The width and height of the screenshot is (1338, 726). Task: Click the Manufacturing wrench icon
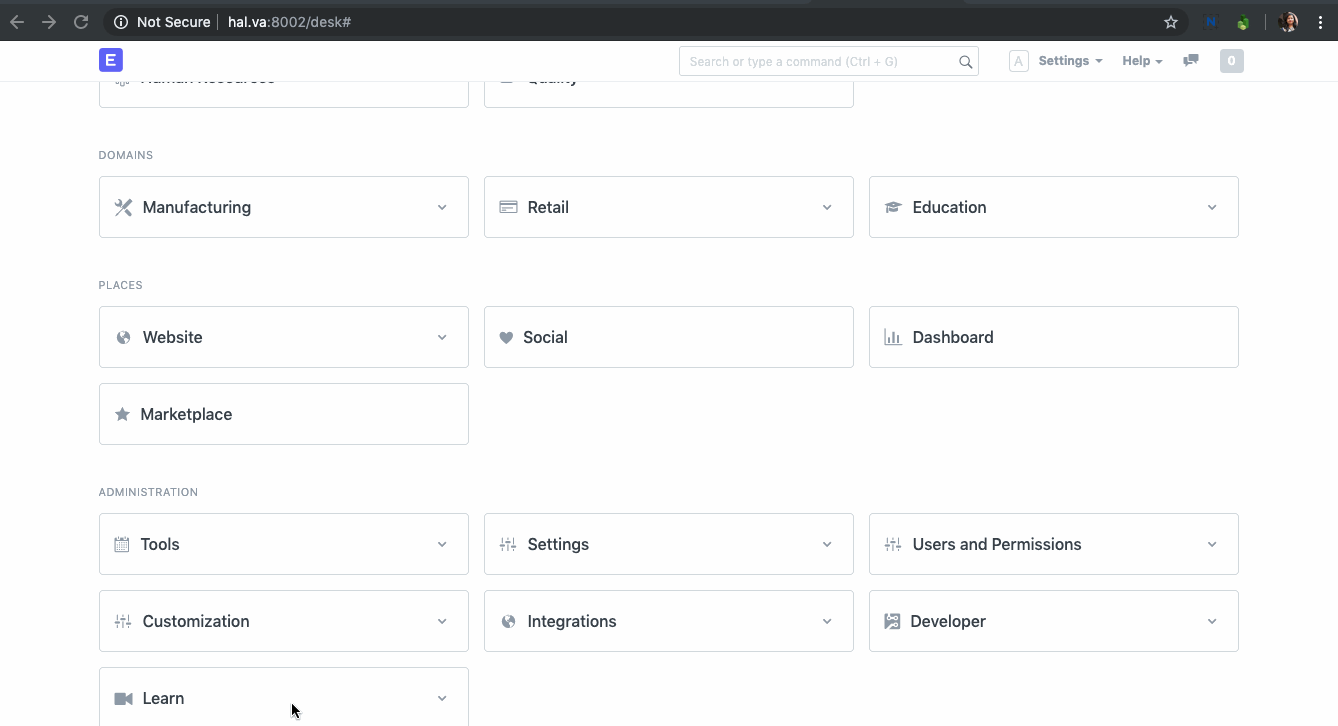click(122, 206)
